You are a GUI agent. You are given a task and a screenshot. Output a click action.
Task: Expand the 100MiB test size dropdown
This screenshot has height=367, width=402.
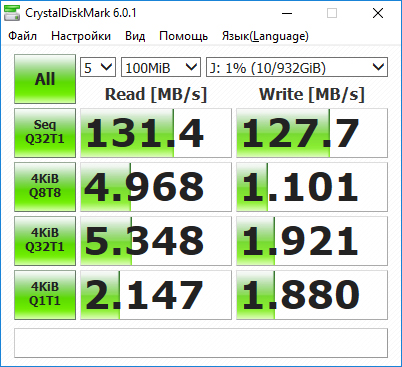pos(161,67)
